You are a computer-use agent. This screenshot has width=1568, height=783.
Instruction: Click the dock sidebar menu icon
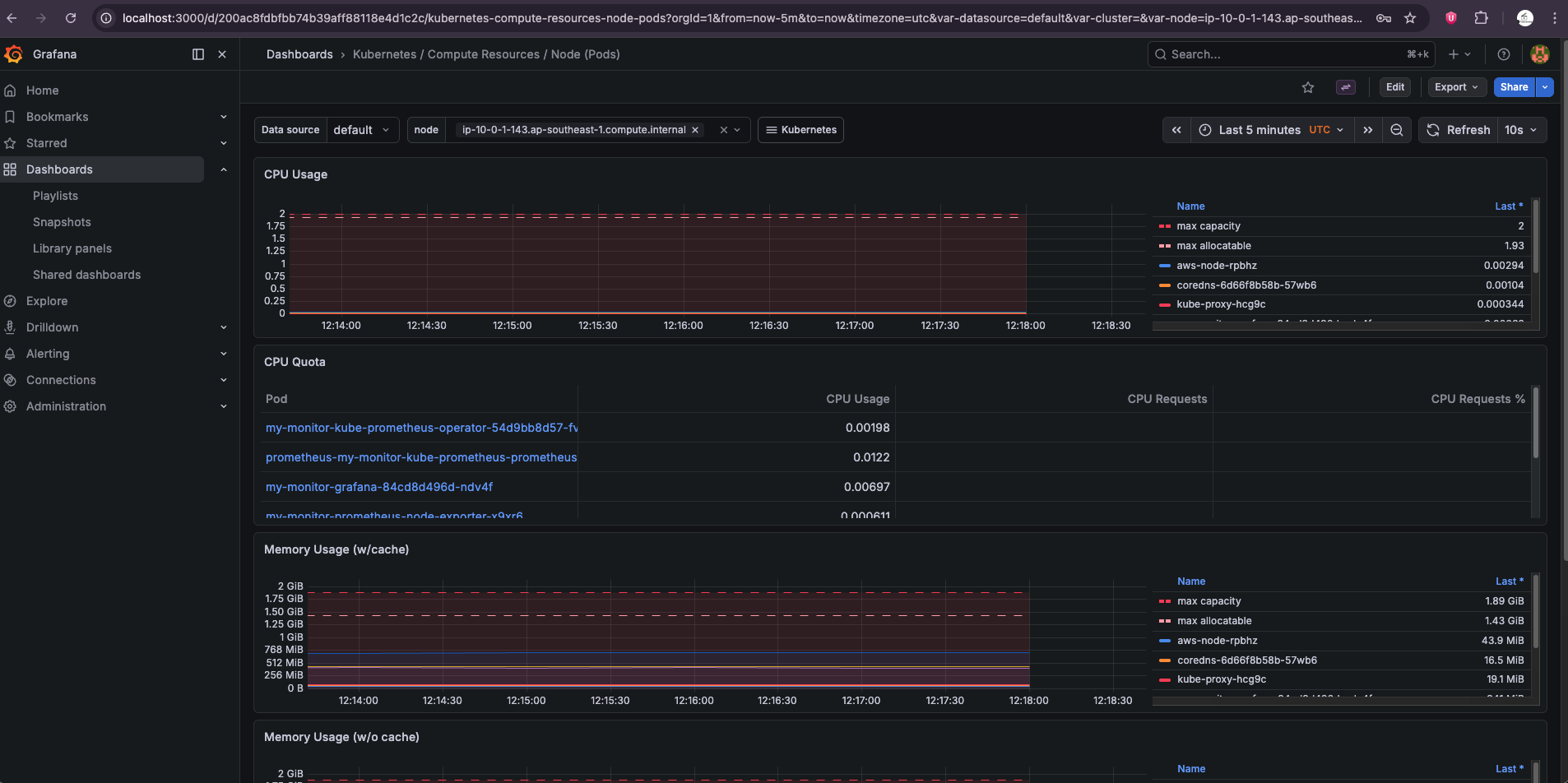[198, 54]
